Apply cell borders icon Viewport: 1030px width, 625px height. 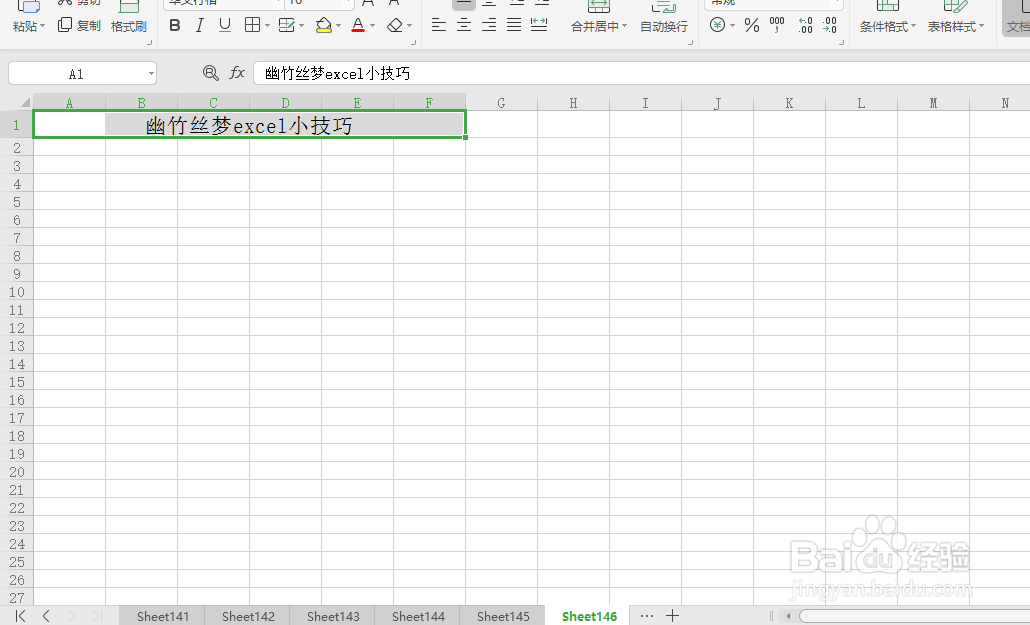pos(252,26)
